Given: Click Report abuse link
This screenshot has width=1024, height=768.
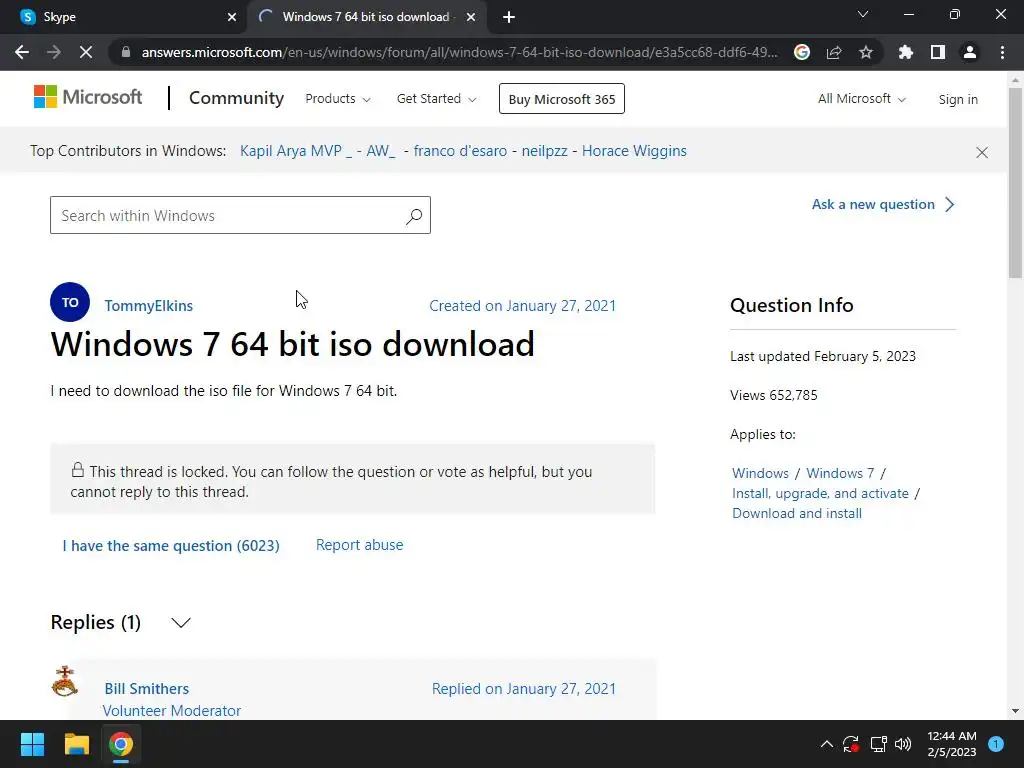Looking at the screenshot, I should coord(359,545).
